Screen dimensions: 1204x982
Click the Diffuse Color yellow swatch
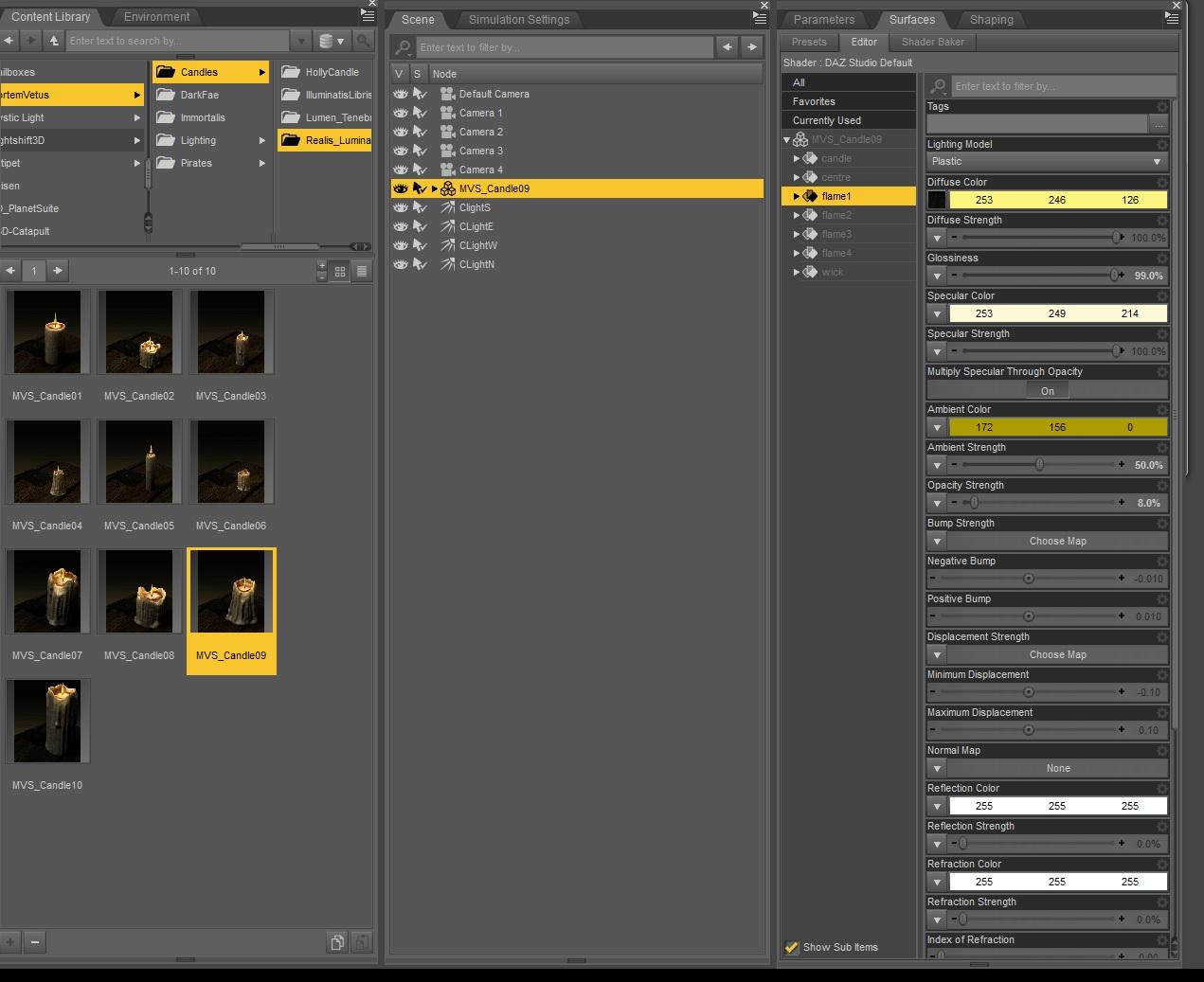[1058, 200]
